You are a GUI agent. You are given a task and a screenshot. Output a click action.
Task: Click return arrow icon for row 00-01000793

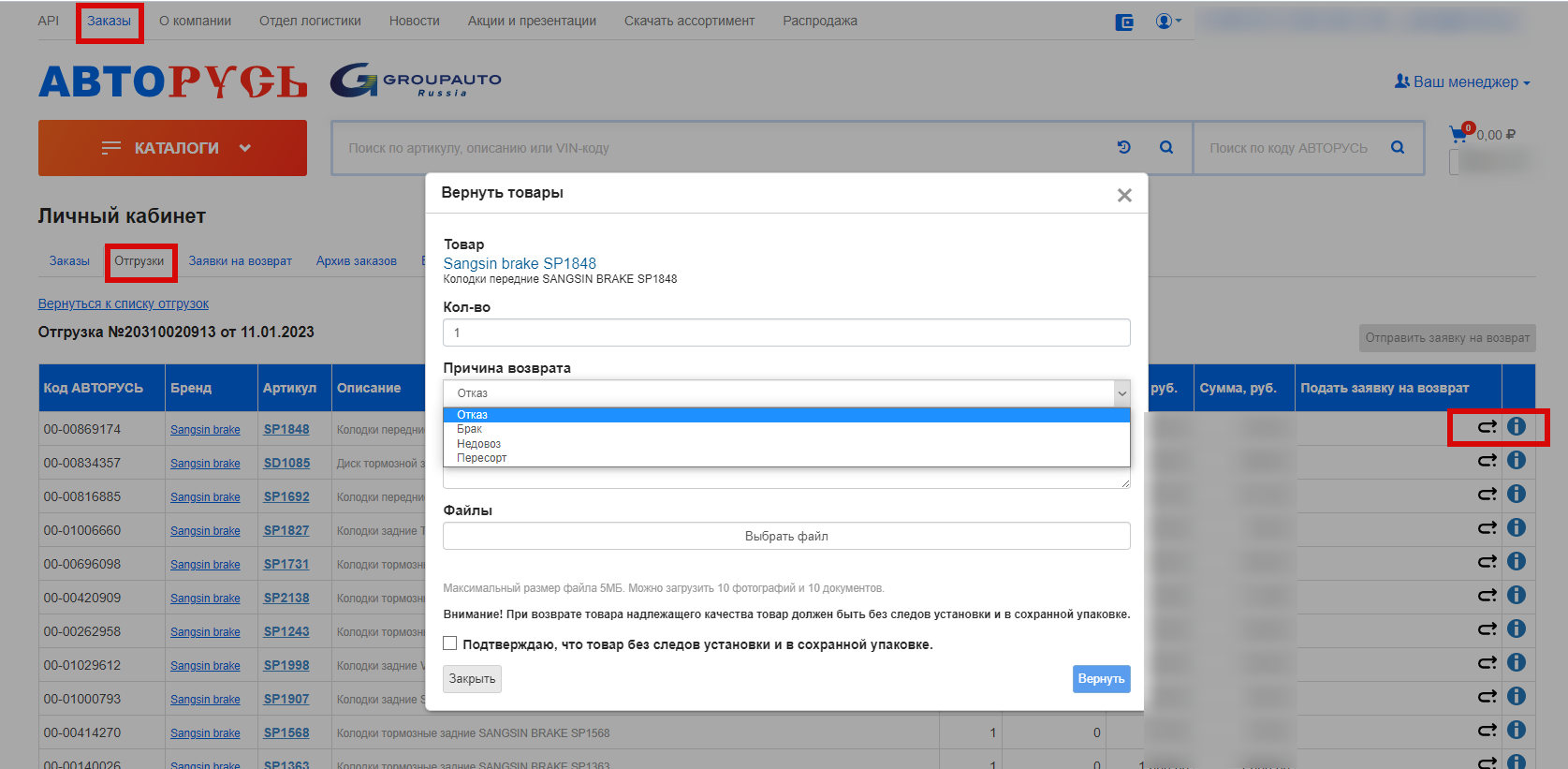click(x=1487, y=697)
